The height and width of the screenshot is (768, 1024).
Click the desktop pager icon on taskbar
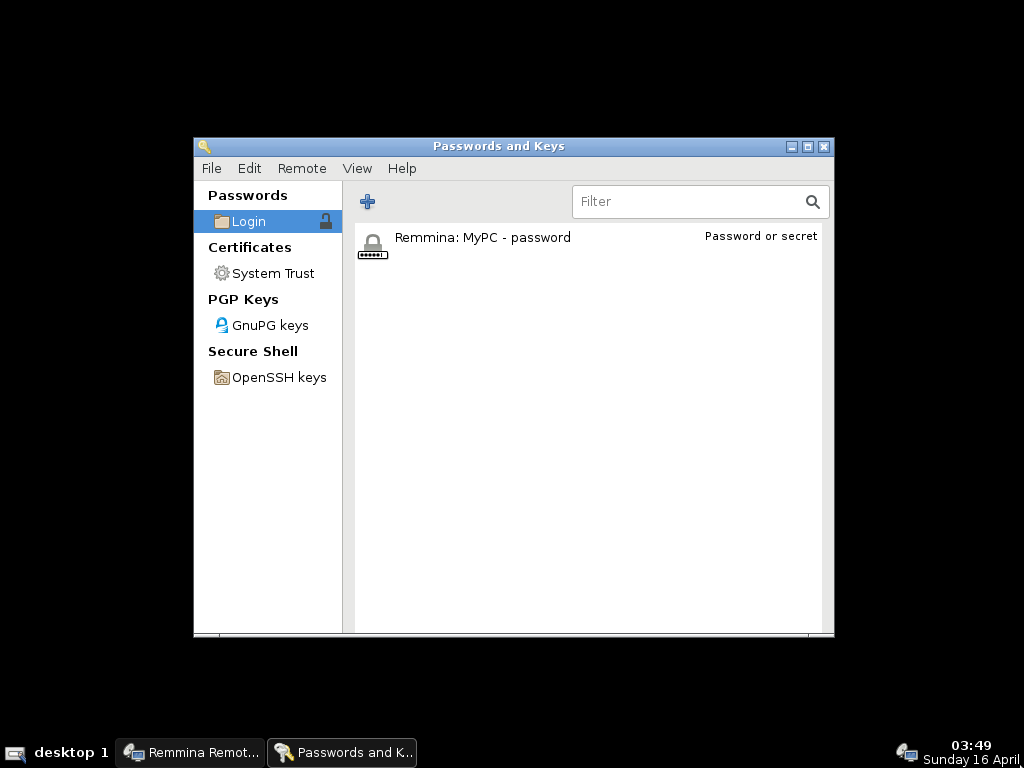pos(15,754)
